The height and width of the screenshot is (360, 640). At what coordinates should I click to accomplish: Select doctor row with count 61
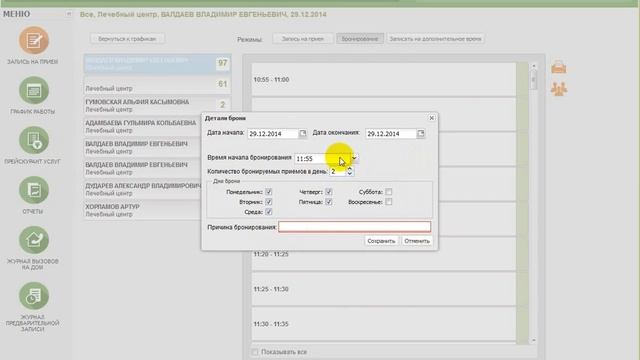coord(158,84)
